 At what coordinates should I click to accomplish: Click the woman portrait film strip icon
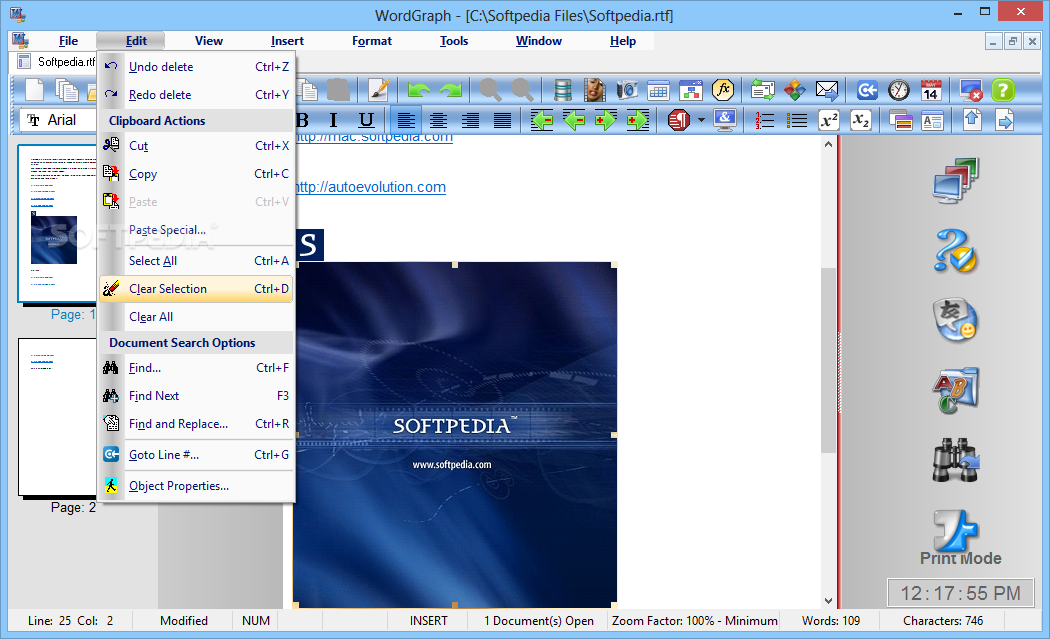coord(594,90)
